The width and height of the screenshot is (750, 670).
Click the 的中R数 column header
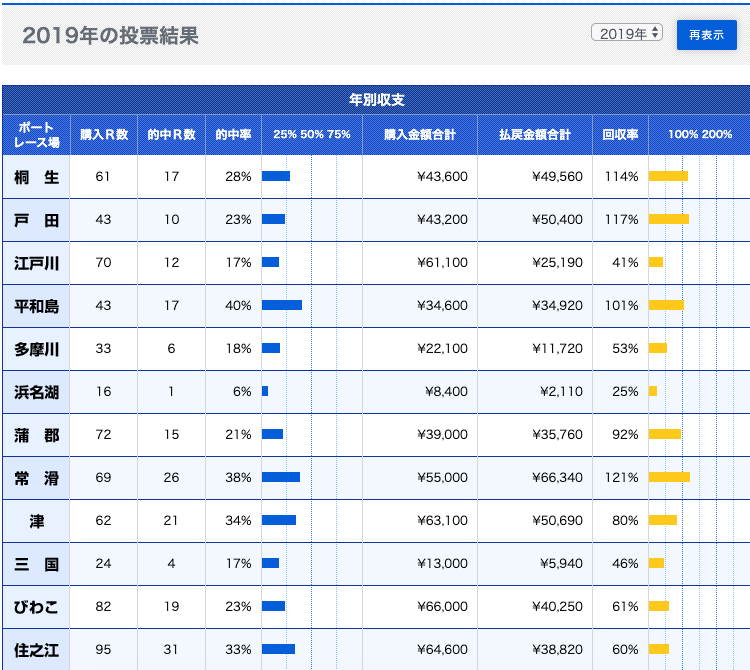[x=171, y=135]
